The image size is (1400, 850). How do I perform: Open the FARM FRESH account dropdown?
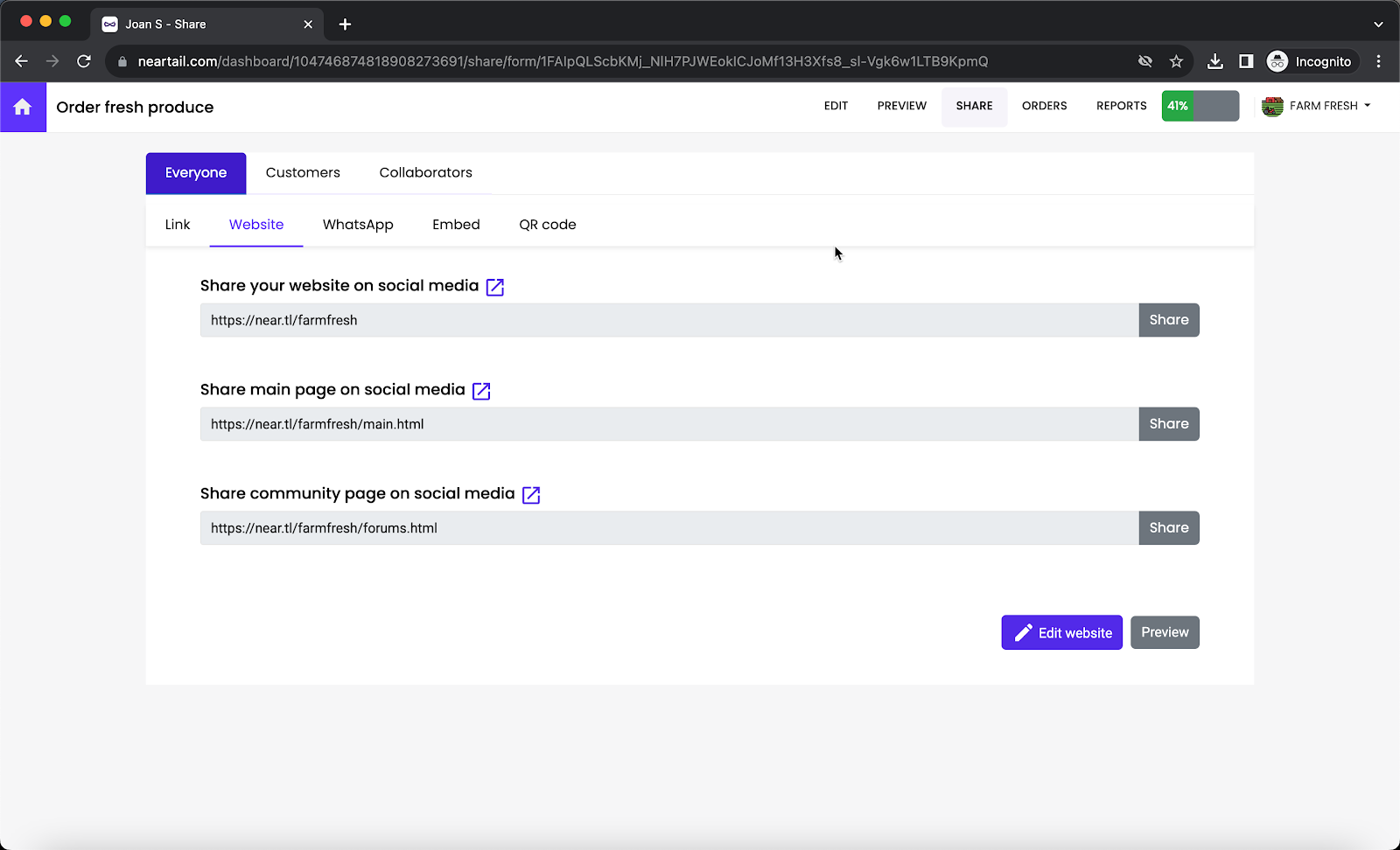(x=1317, y=106)
